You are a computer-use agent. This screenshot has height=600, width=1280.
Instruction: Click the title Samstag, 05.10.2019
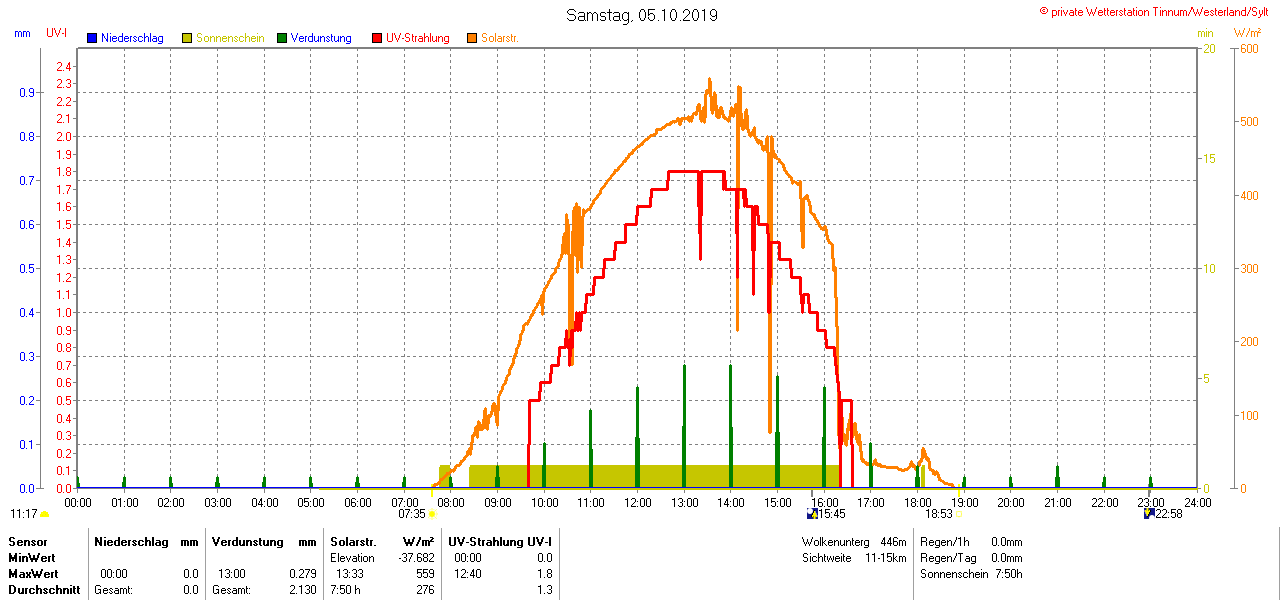click(641, 15)
